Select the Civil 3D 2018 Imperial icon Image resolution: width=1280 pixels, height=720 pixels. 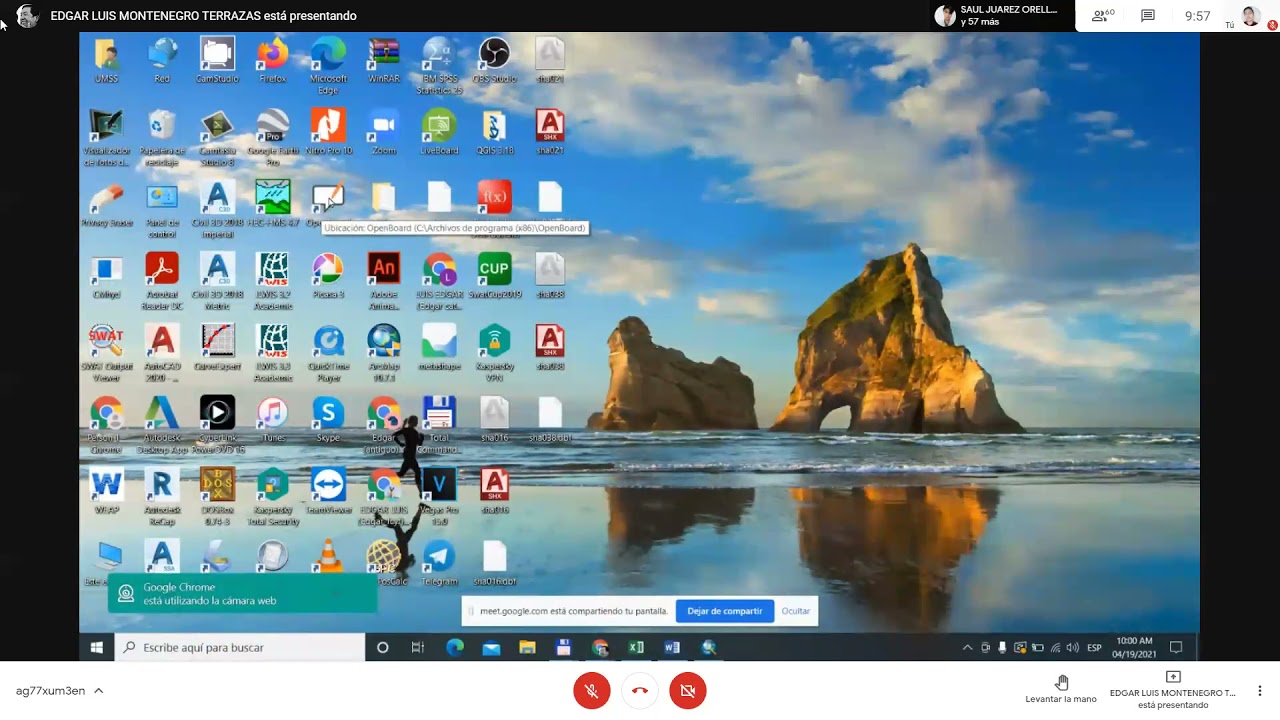(x=217, y=208)
